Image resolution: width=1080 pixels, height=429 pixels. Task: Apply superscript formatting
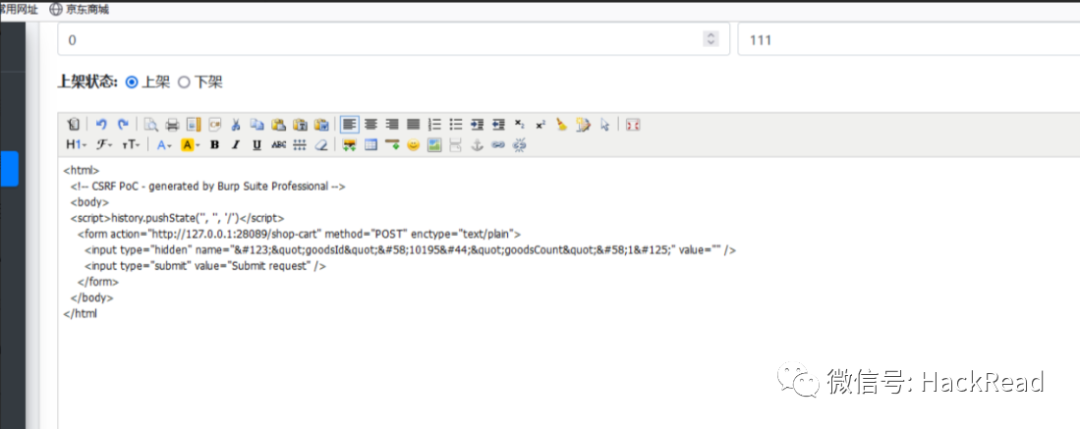pos(541,125)
